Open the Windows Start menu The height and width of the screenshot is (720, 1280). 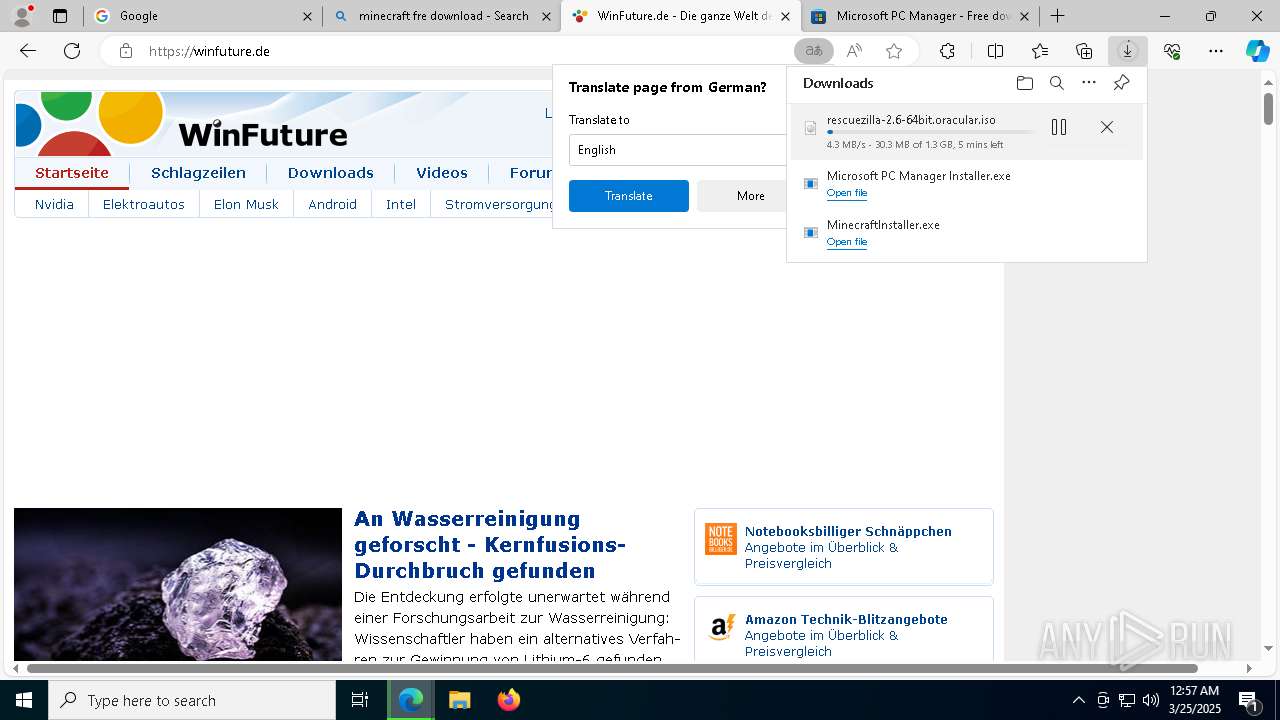pos(24,700)
